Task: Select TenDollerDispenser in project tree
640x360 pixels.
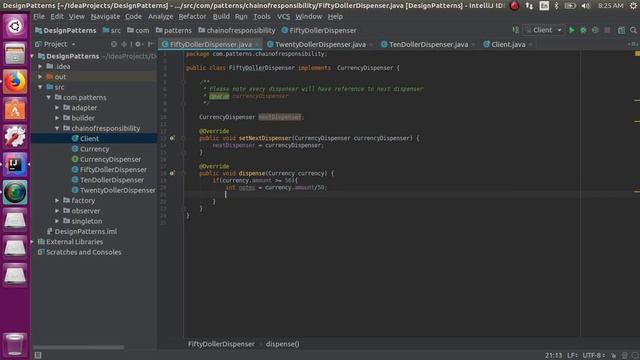Action: coord(112,180)
